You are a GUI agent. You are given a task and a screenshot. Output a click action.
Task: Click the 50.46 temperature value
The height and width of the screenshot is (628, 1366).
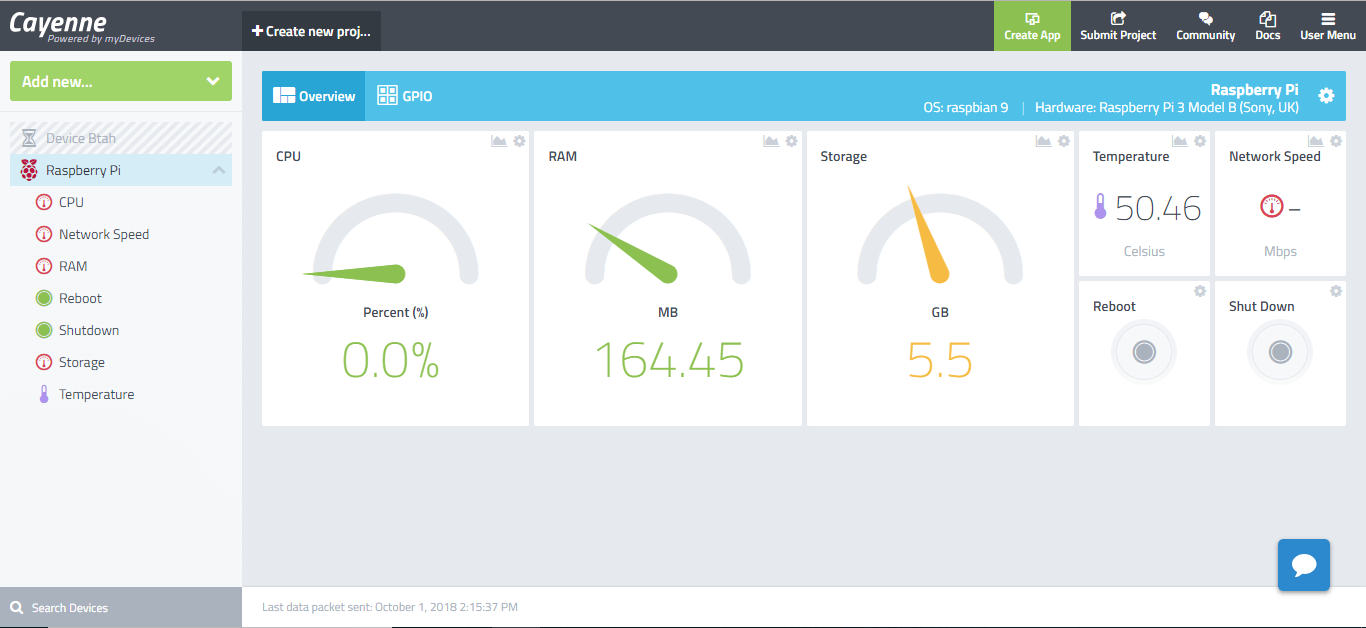(x=1158, y=208)
